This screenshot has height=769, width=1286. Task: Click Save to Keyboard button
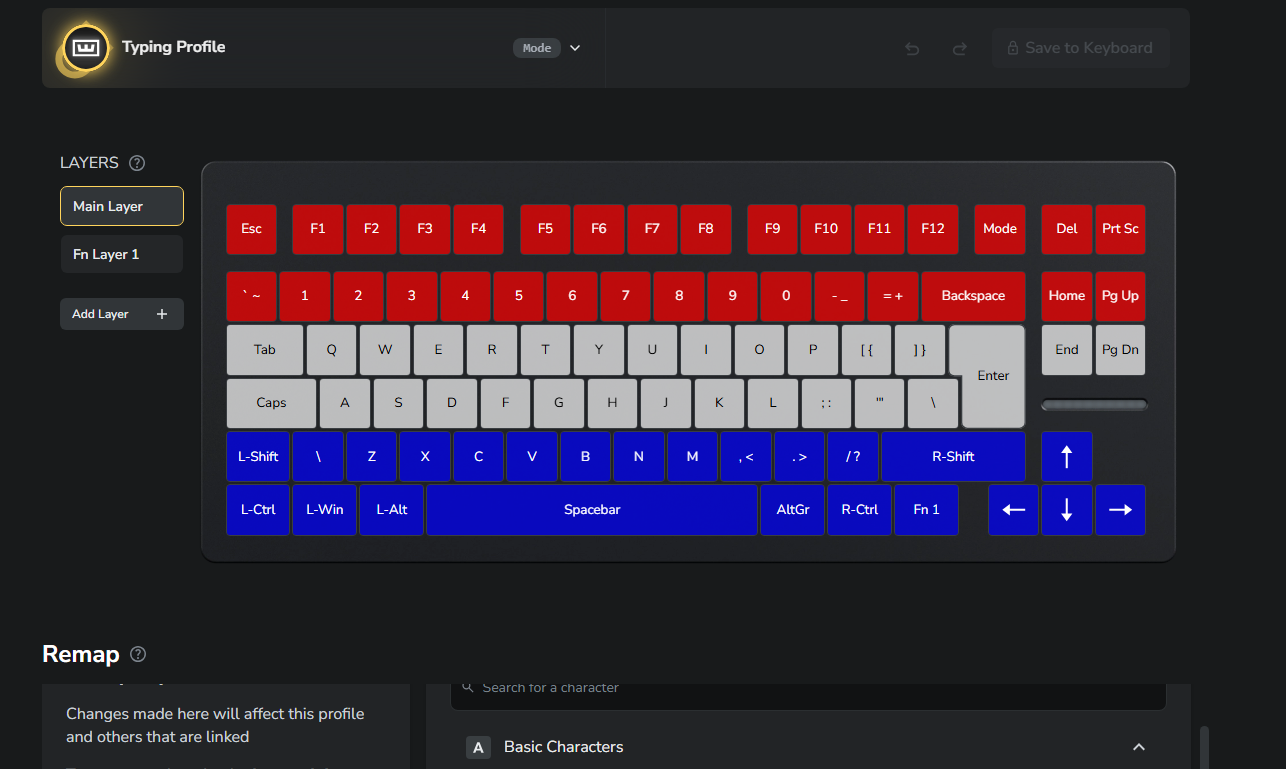[x=1080, y=48]
